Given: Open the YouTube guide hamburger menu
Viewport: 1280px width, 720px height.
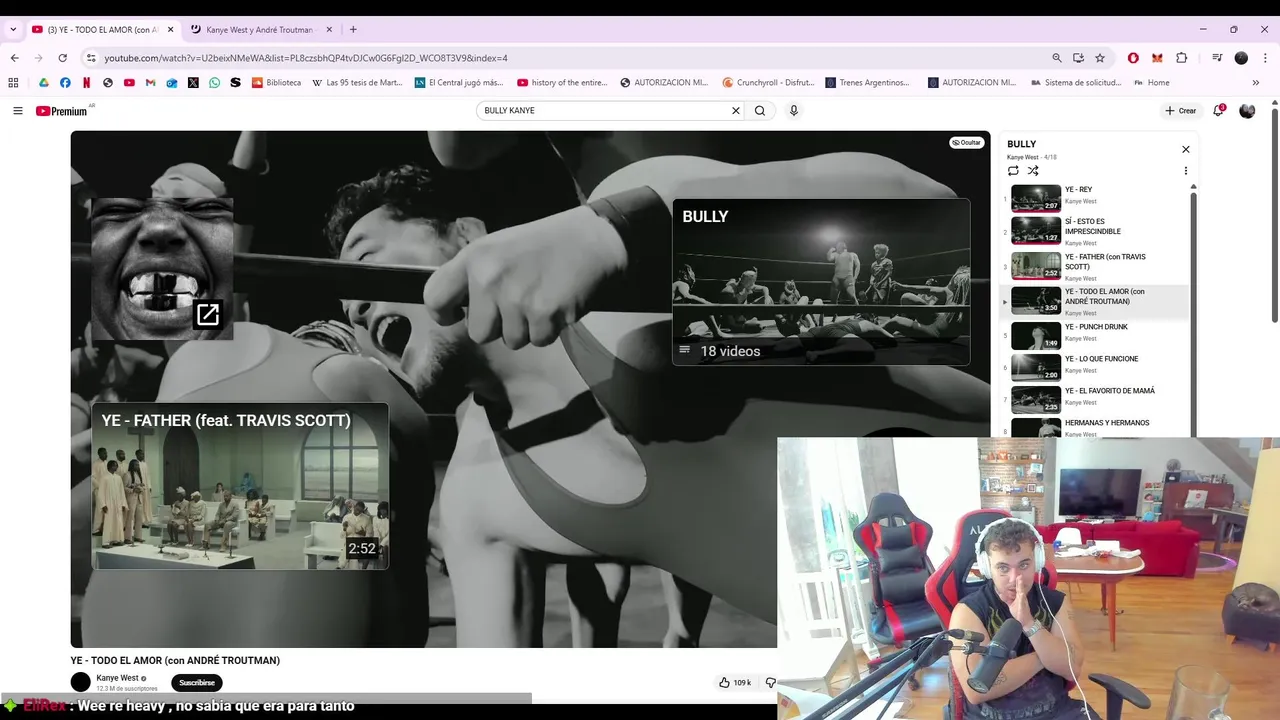Looking at the screenshot, I should pos(17,111).
